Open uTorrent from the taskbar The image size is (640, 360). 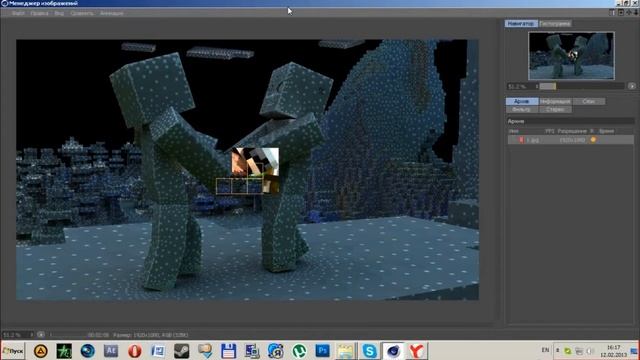pos(299,351)
